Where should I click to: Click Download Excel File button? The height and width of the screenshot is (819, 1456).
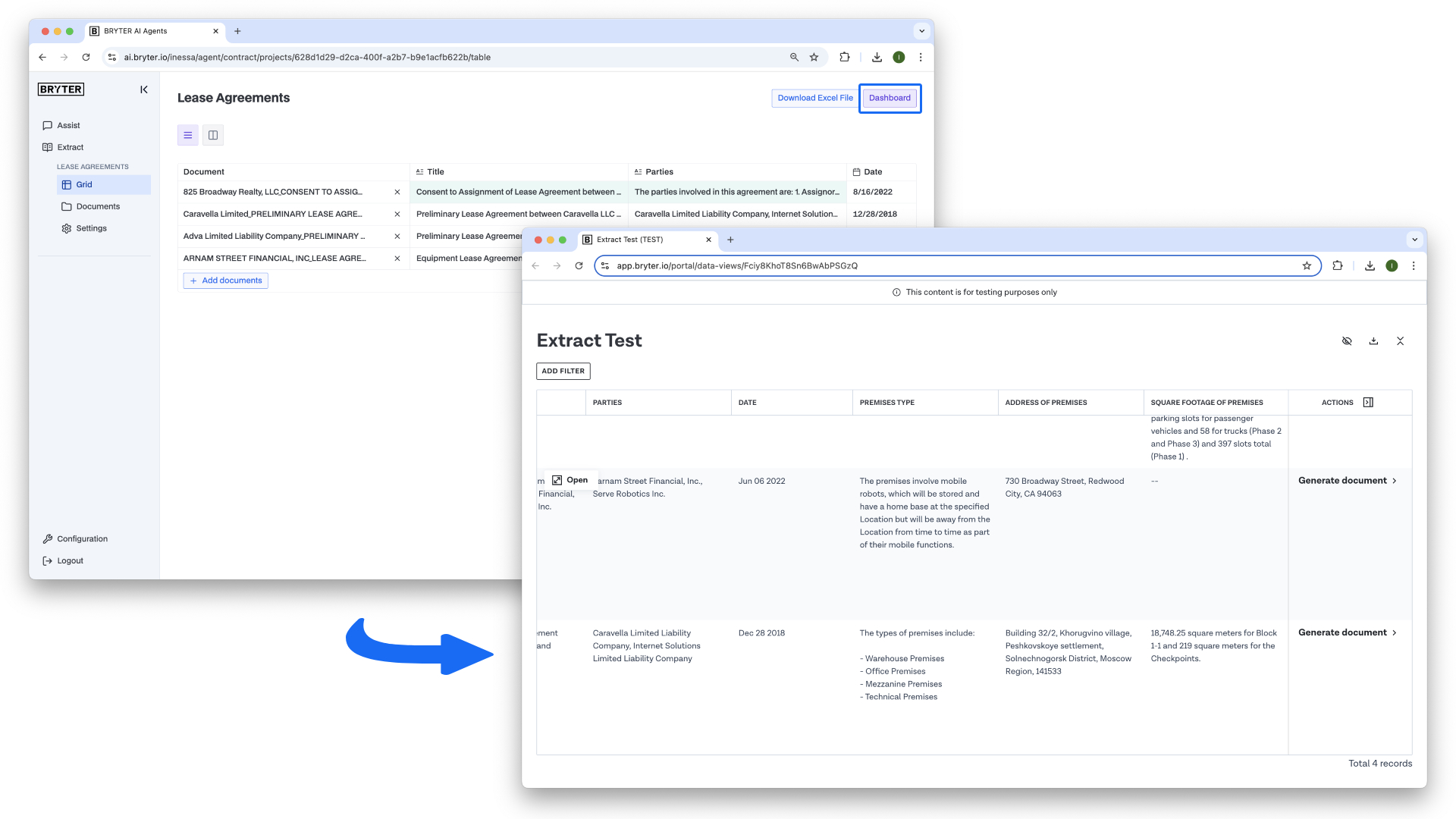point(815,98)
